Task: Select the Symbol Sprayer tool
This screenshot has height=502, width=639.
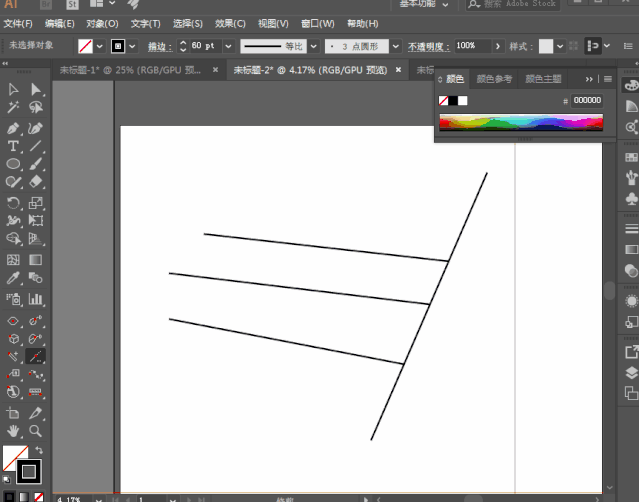Action: pyautogui.click(x=13, y=299)
